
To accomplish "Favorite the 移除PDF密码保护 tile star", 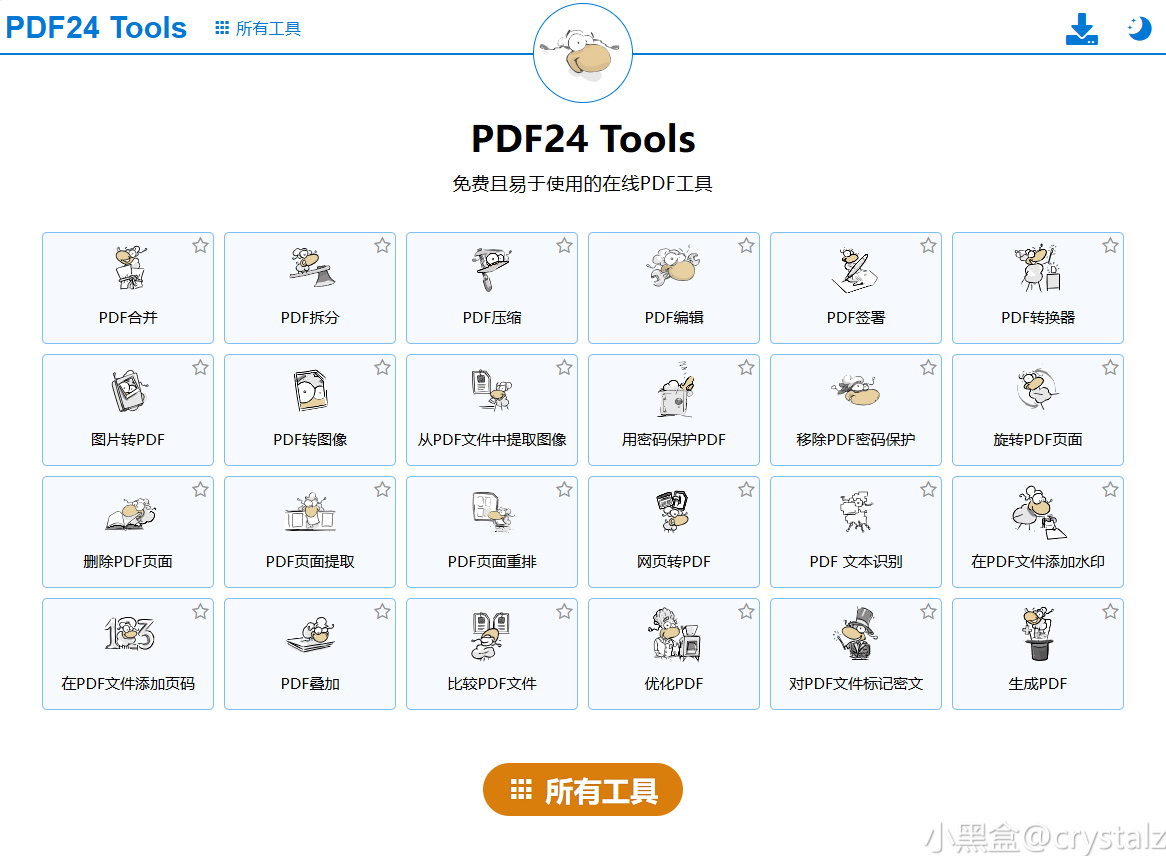I will [928, 367].
